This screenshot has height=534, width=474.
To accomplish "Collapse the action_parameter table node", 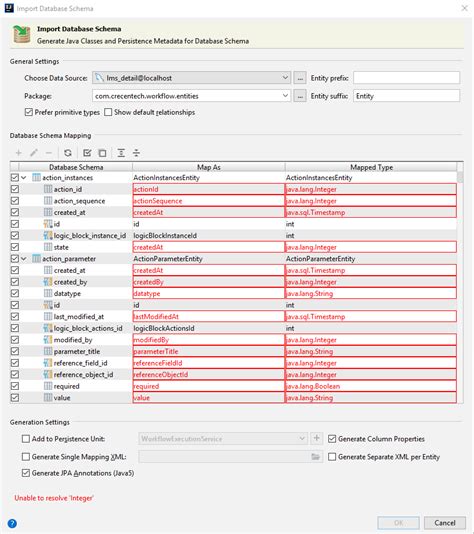I will [23, 259].
